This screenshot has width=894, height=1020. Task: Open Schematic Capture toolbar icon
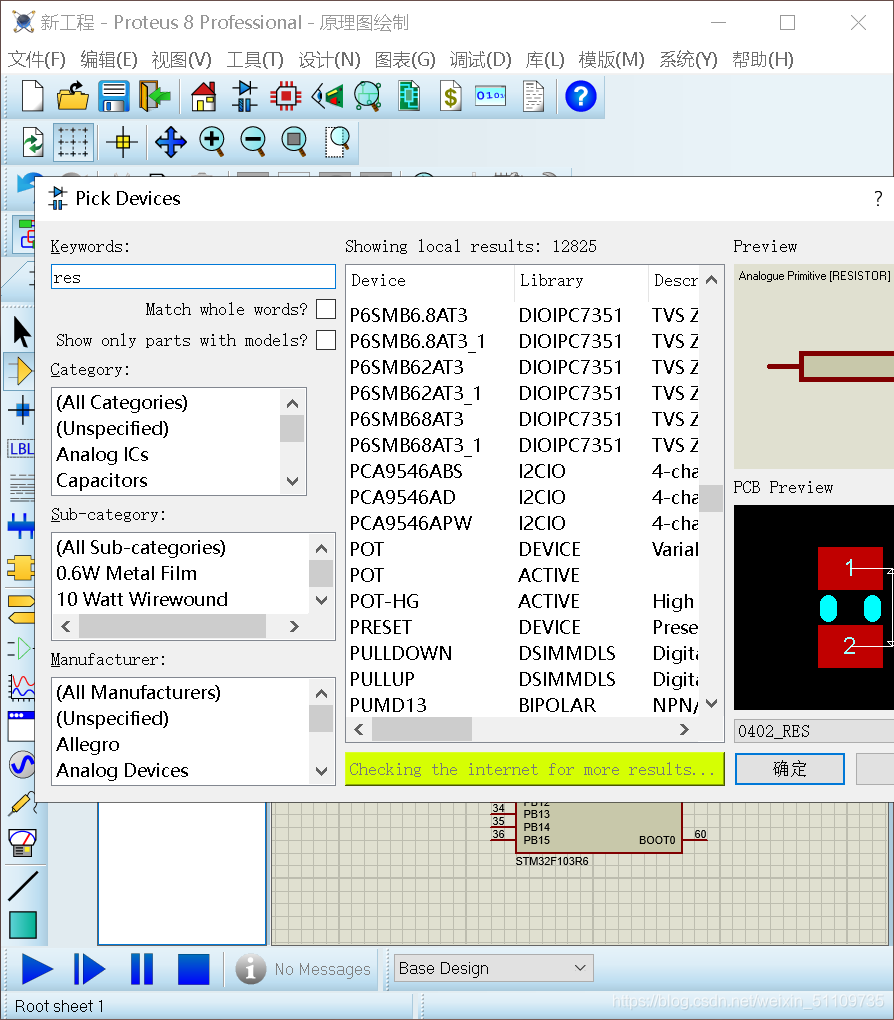click(245, 96)
